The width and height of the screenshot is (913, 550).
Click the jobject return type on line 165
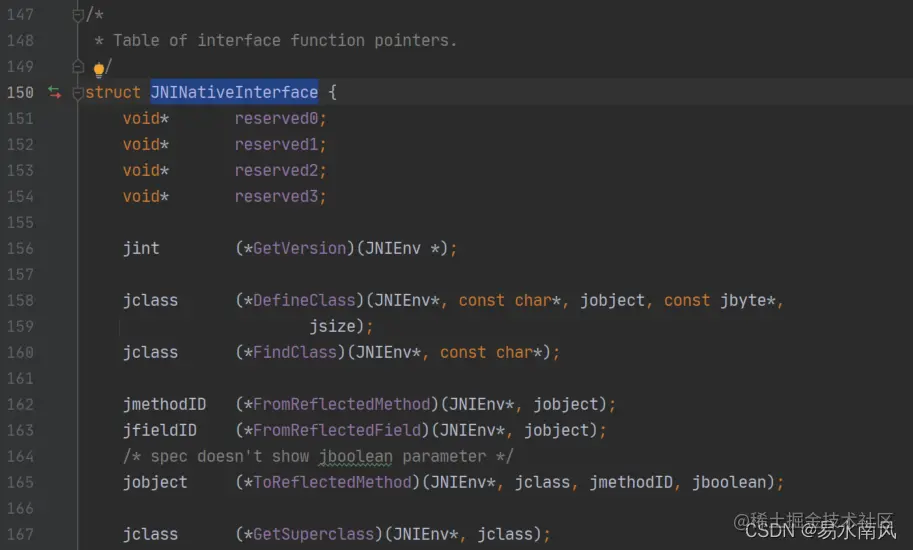coord(155,482)
